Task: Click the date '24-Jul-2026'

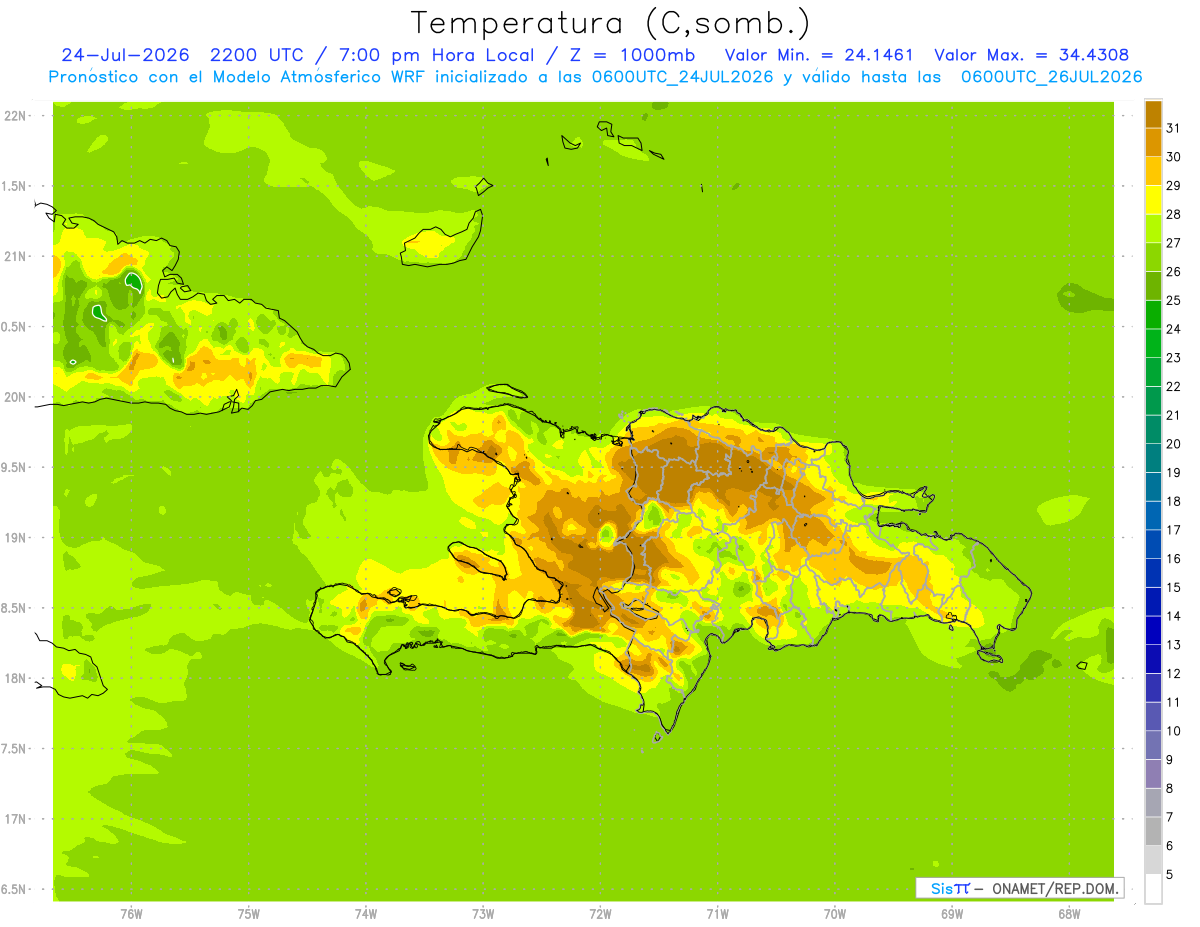Action: click(126, 55)
